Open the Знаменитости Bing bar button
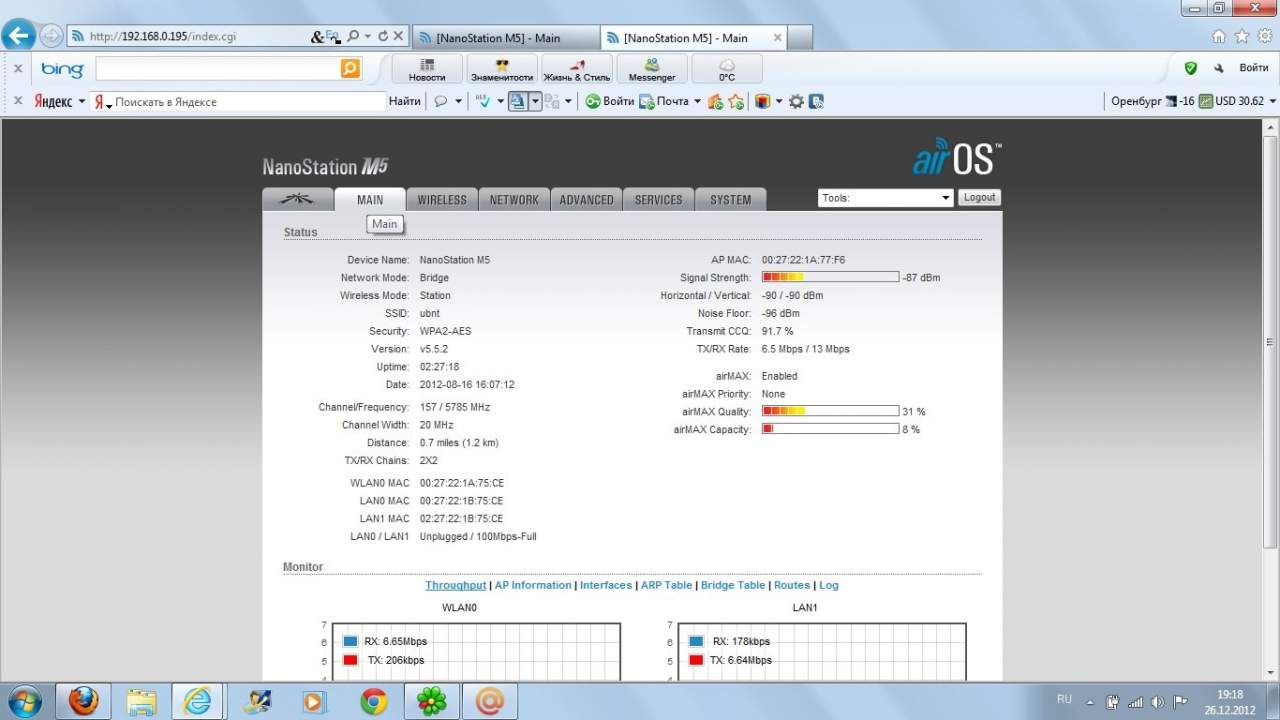 coord(502,69)
